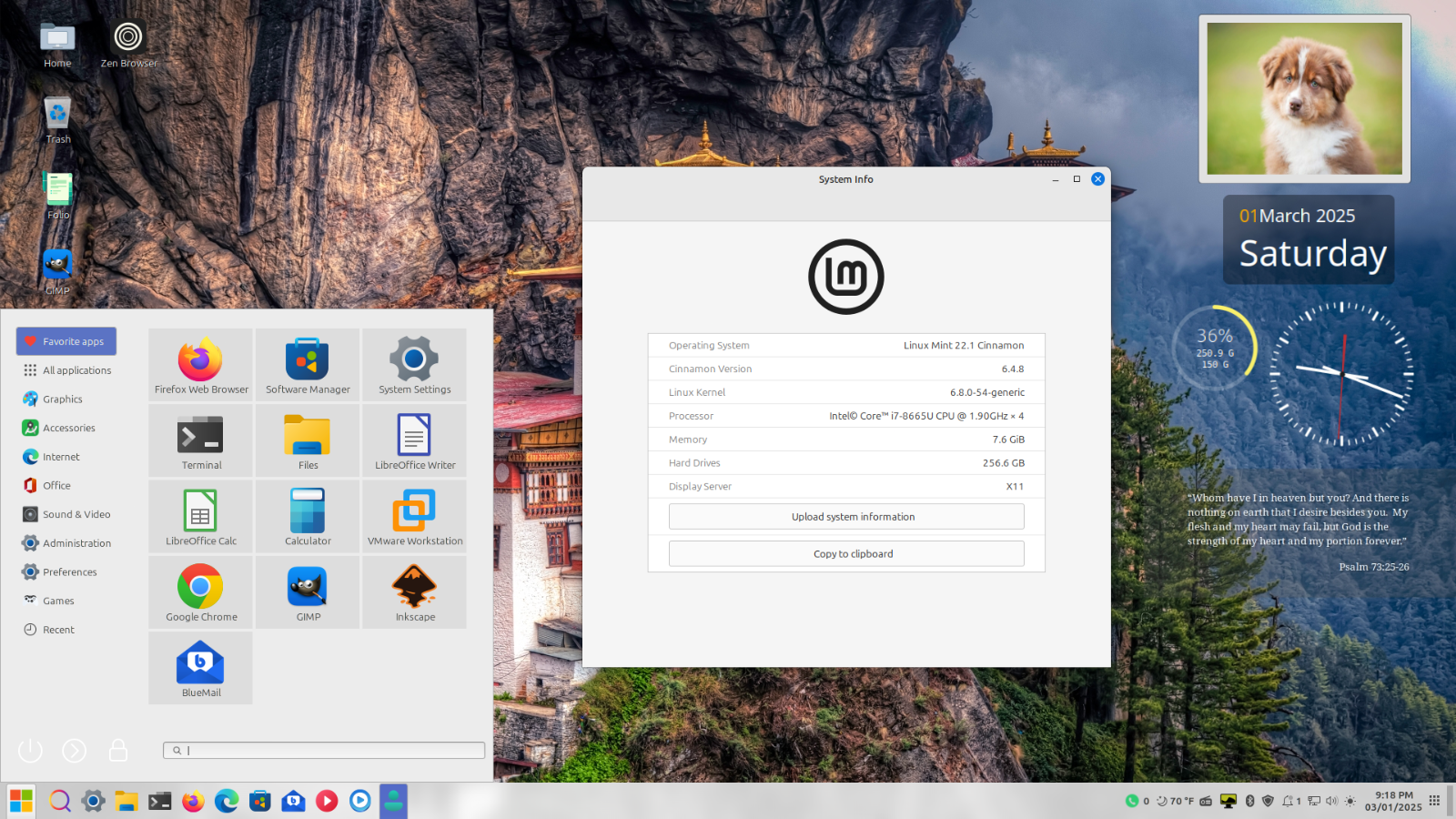
Task: Open Google Chrome from favorites
Action: pos(200,592)
